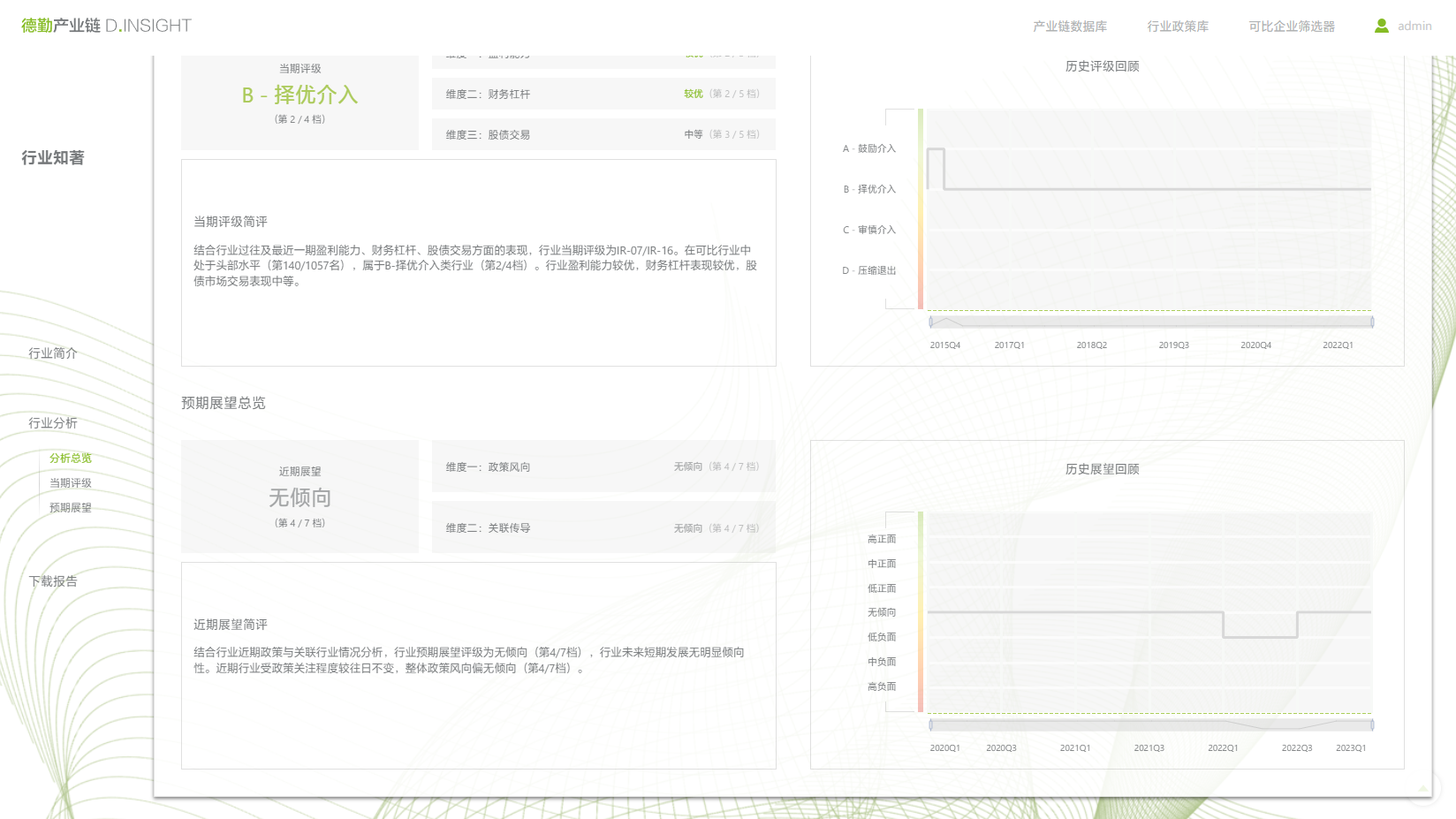Click the 2015Q4 tick on rating chart
The image size is (1456, 819).
tap(945, 345)
